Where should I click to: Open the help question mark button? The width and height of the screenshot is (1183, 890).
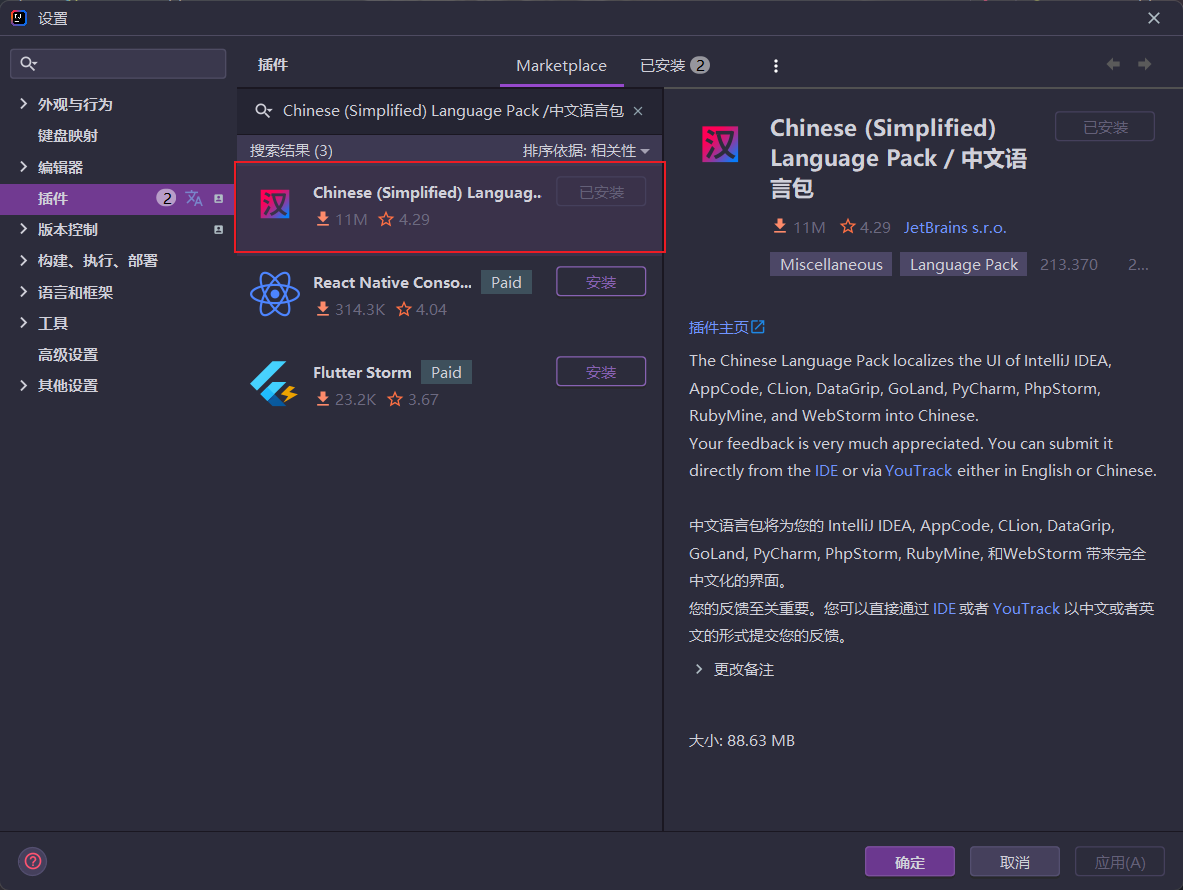(x=33, y=861)
